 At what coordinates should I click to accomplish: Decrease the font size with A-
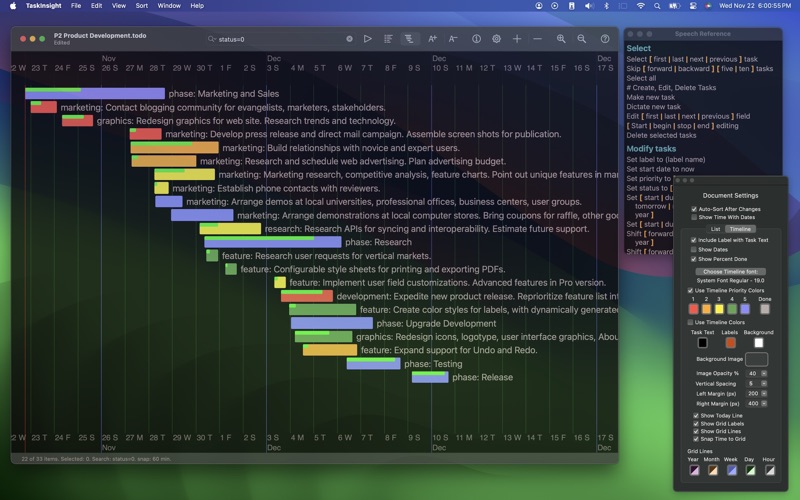coord(453,39)
